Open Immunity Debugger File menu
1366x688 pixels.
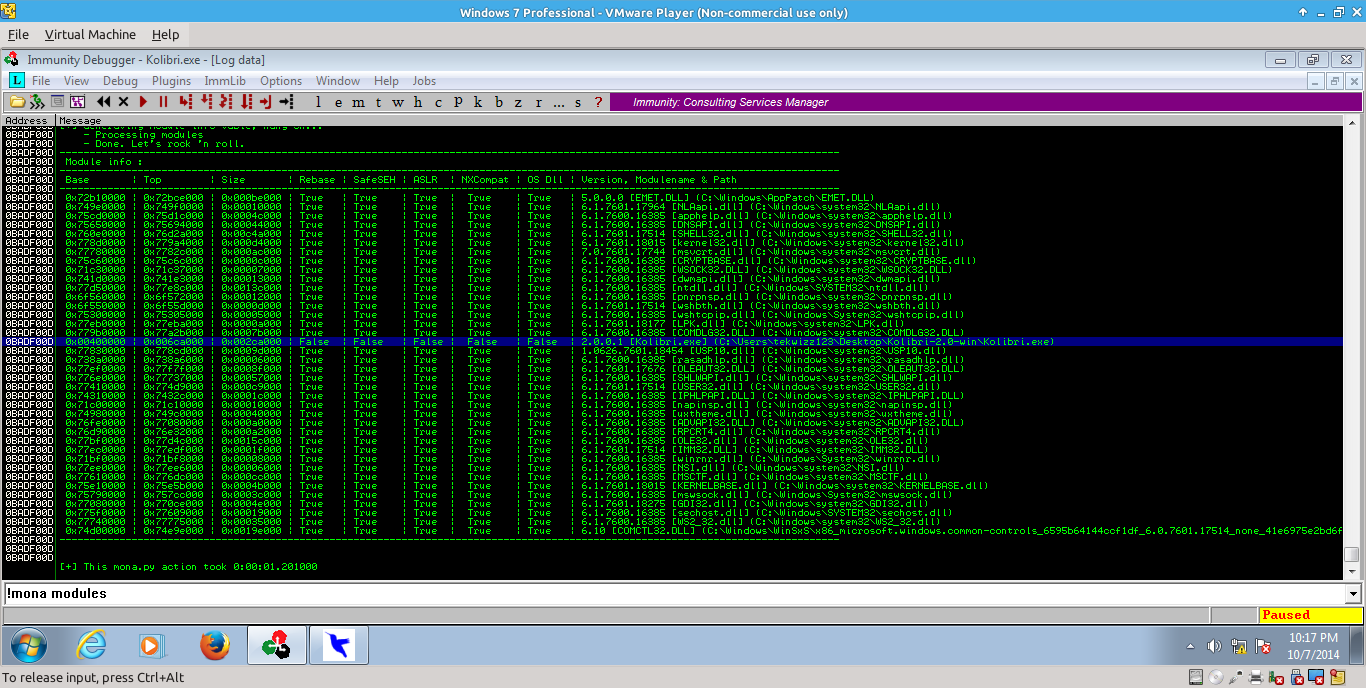[41, 81]
